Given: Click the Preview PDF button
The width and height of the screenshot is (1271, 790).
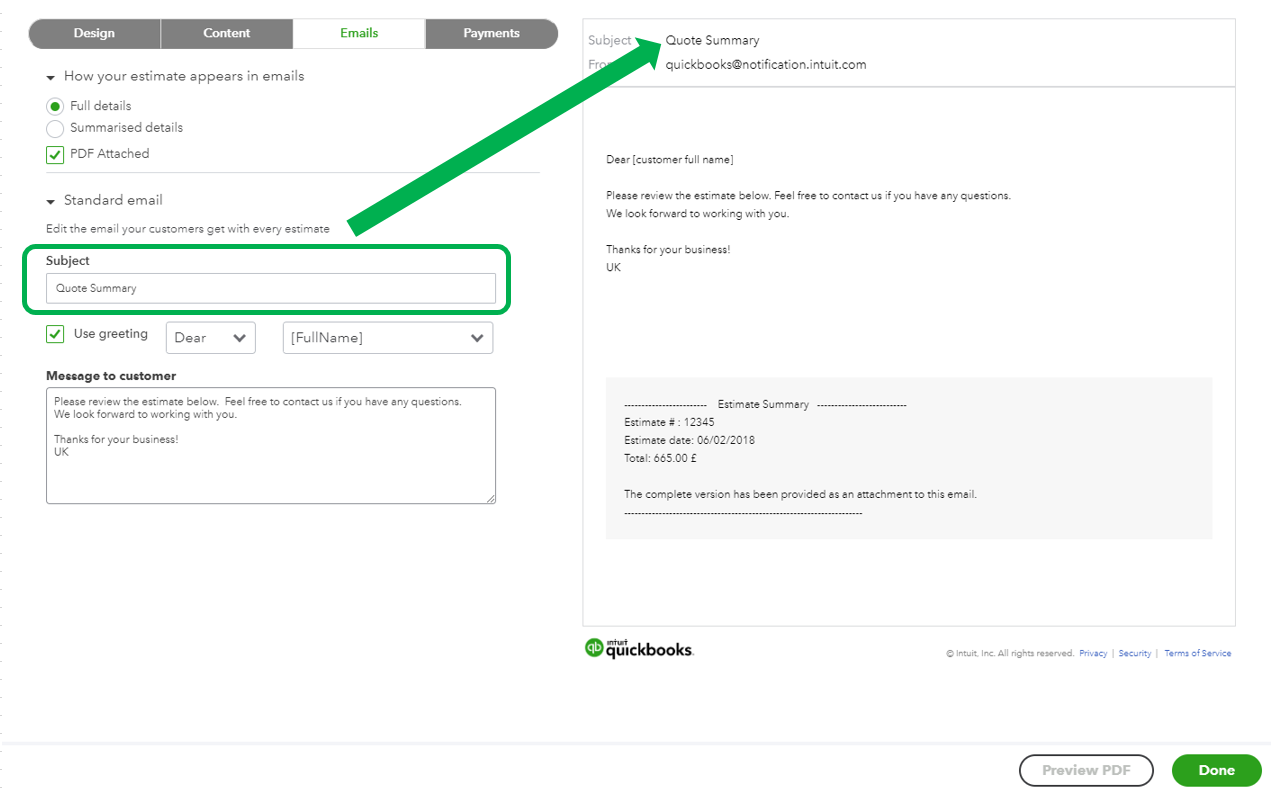Looking at the screenshot, I should pos(1086,770).
